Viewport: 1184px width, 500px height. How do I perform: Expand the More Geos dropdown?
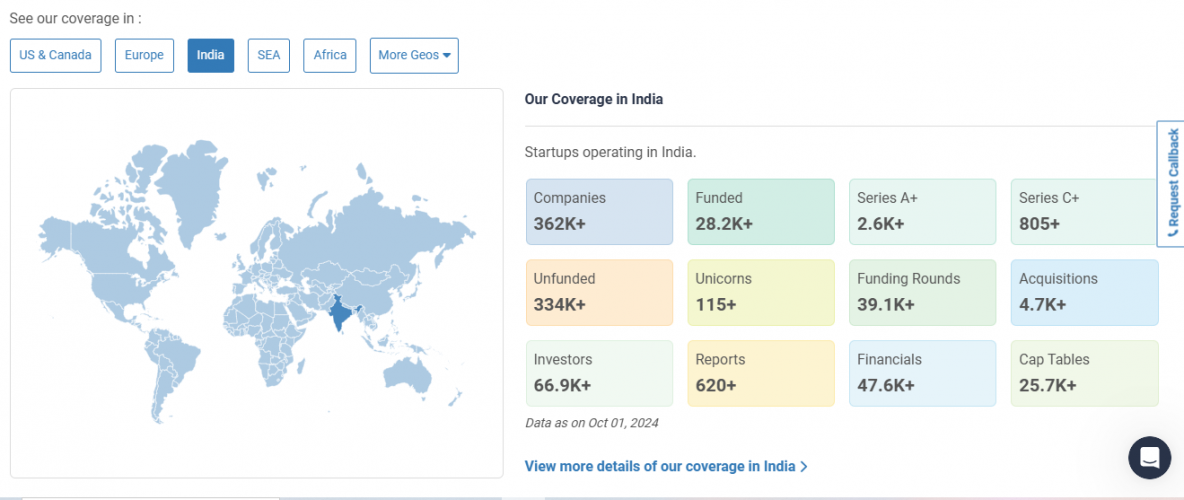tap(414, 55)
